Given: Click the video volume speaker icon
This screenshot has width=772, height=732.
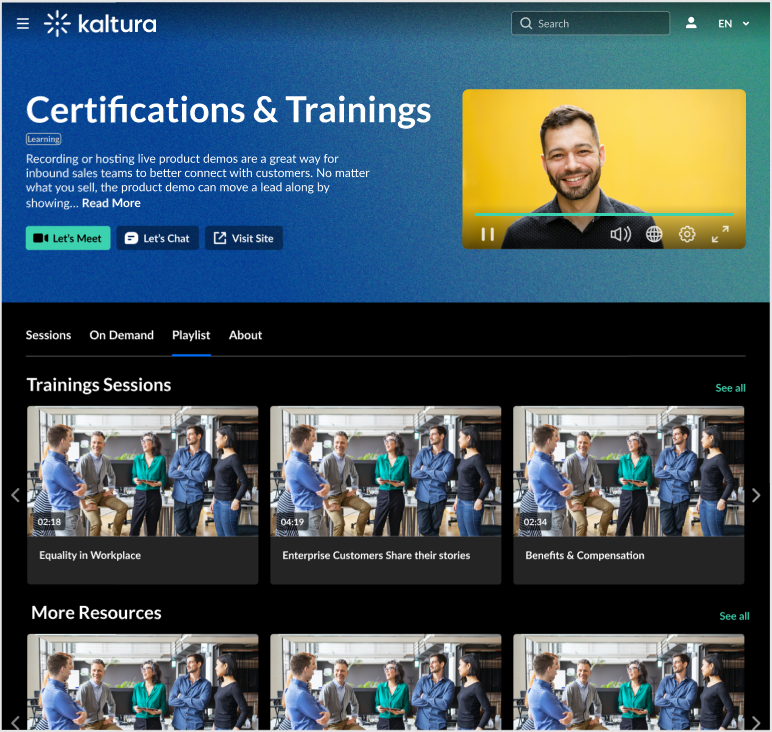Looking at the screenshot, I should coord(620,234).
